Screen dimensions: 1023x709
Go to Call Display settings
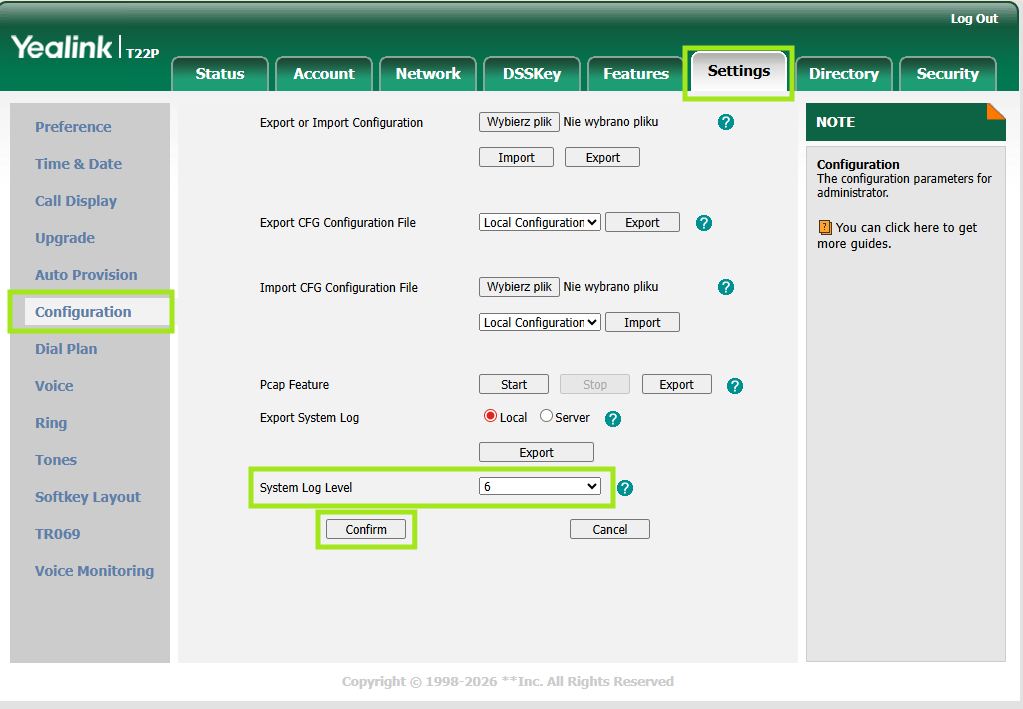(76, 201)
